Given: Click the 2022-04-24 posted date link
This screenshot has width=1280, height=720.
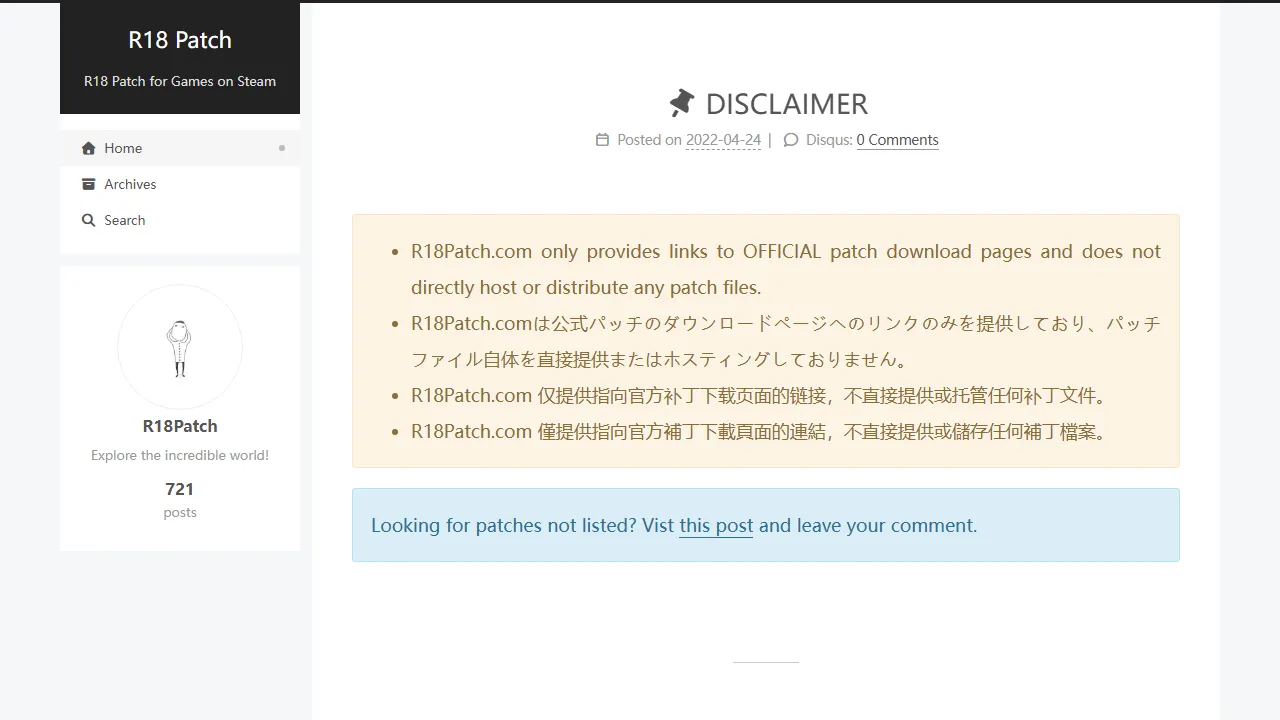Looking at the screenshot, I should [723, 140].
